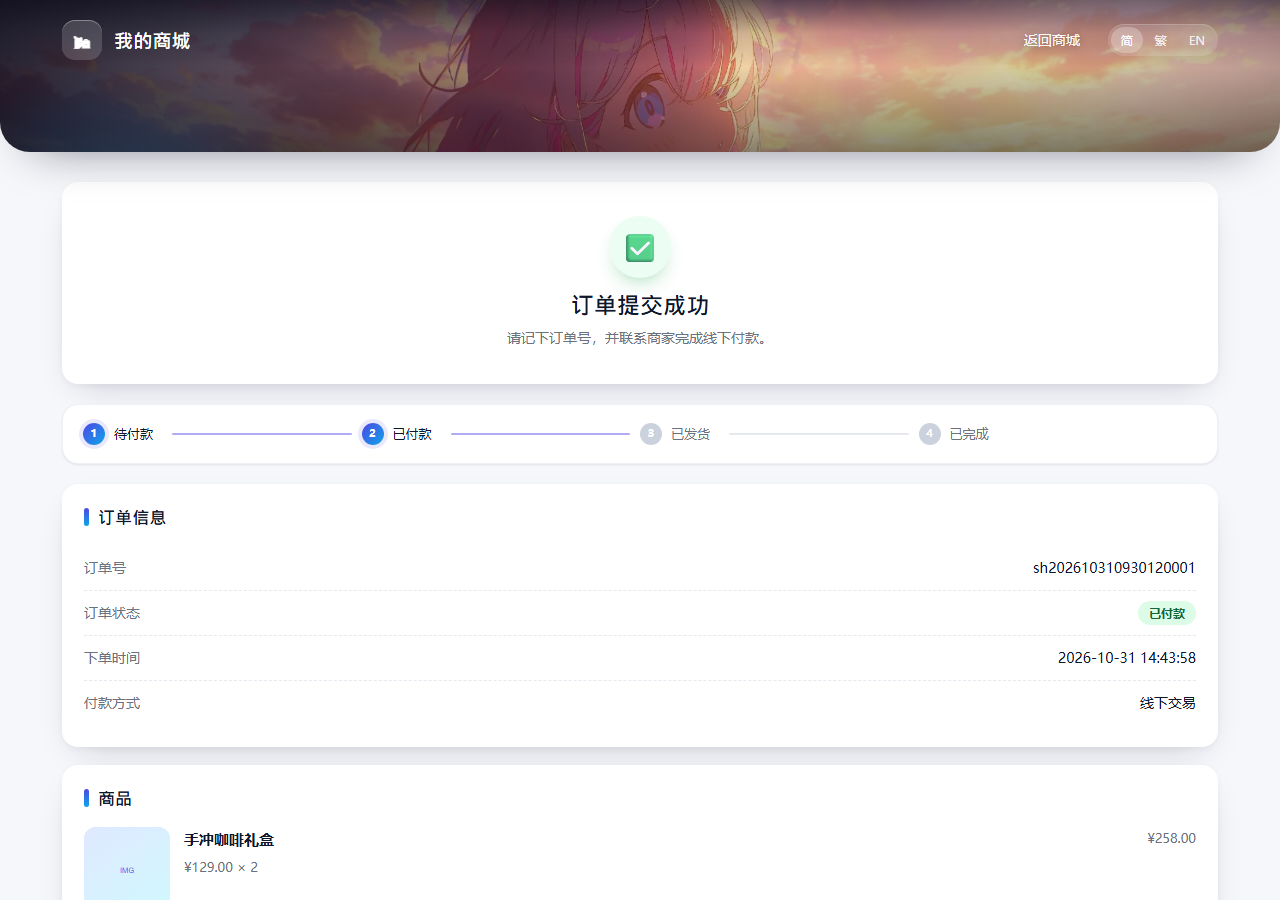Open the 我的商城 store title
The image size is (1280, 900).
pyautogui.click(x=152, y=41)
